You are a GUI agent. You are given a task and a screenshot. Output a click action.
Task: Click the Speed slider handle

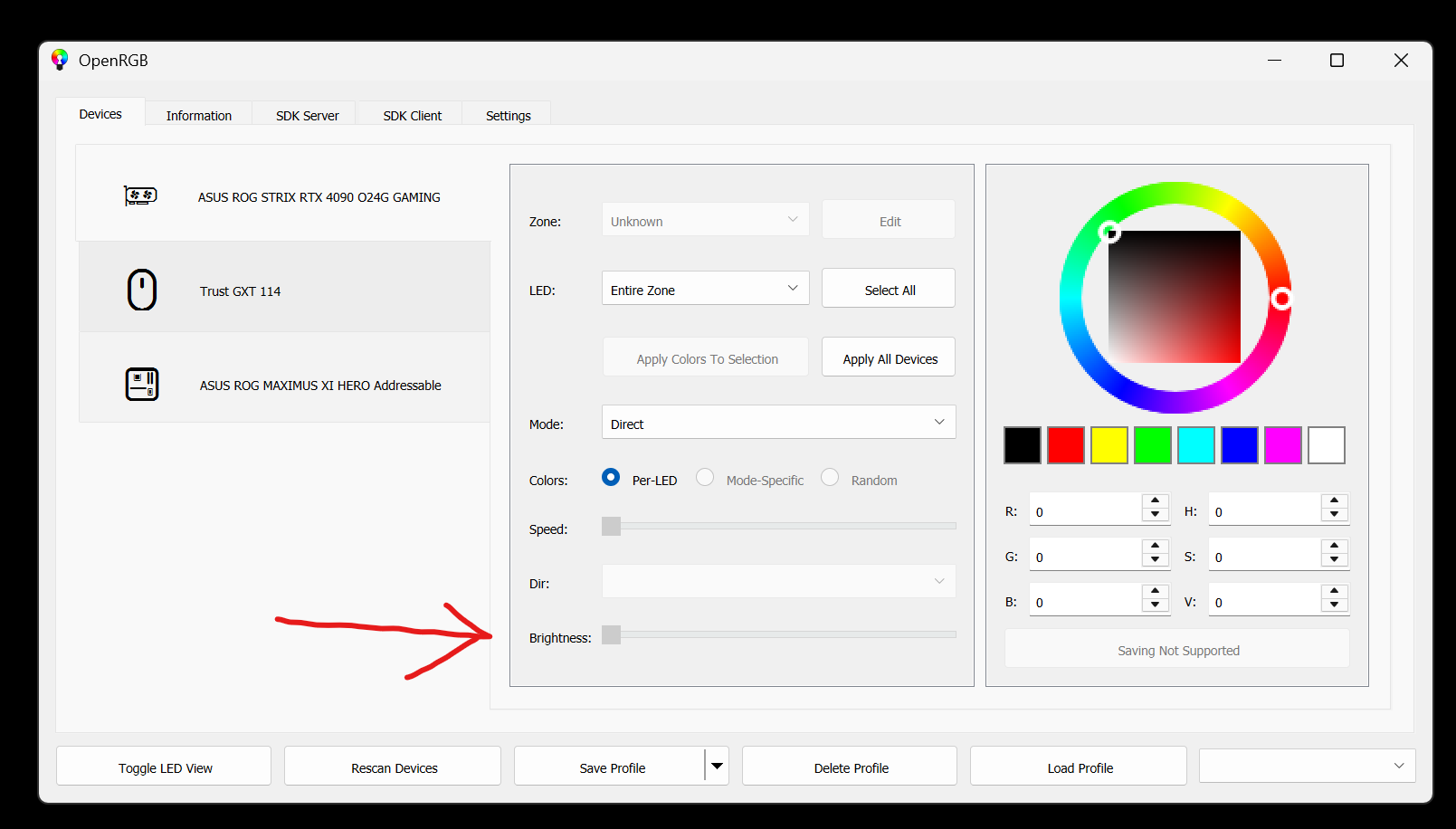coord(612,526)
